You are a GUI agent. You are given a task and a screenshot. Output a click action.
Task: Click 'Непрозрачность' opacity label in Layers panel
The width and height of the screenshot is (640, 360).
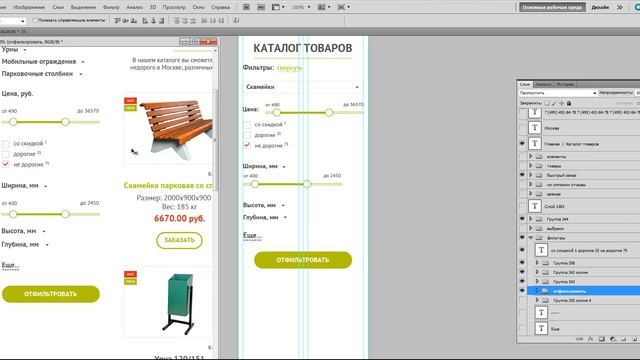616,93
